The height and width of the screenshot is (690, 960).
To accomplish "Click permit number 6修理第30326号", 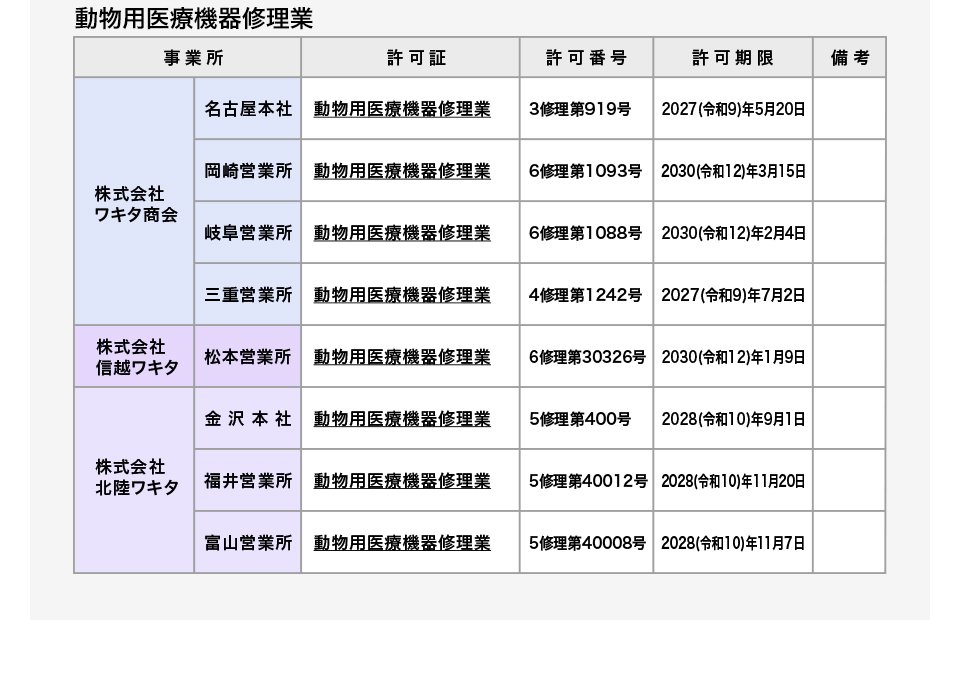I will coord(587,357).
